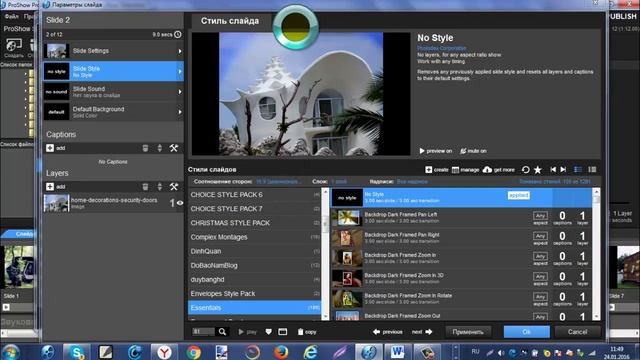Select Backdrop Dark Framed Pan Right style
640x360 pixels.
coord(461,238)
